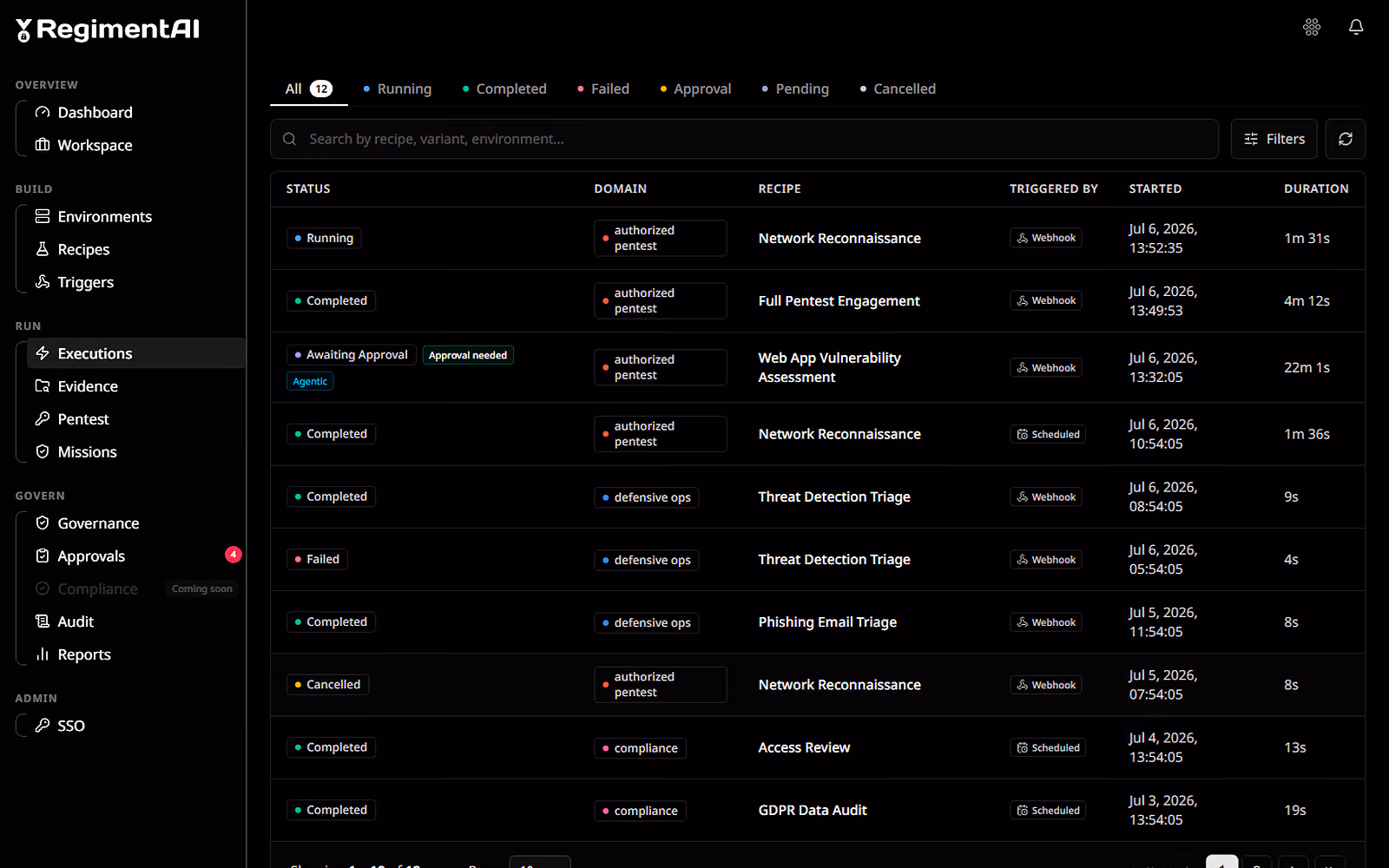This screenshot has width=1389, height=868.
Task: Open Audit using its sidebar icon
Action: 42,621
